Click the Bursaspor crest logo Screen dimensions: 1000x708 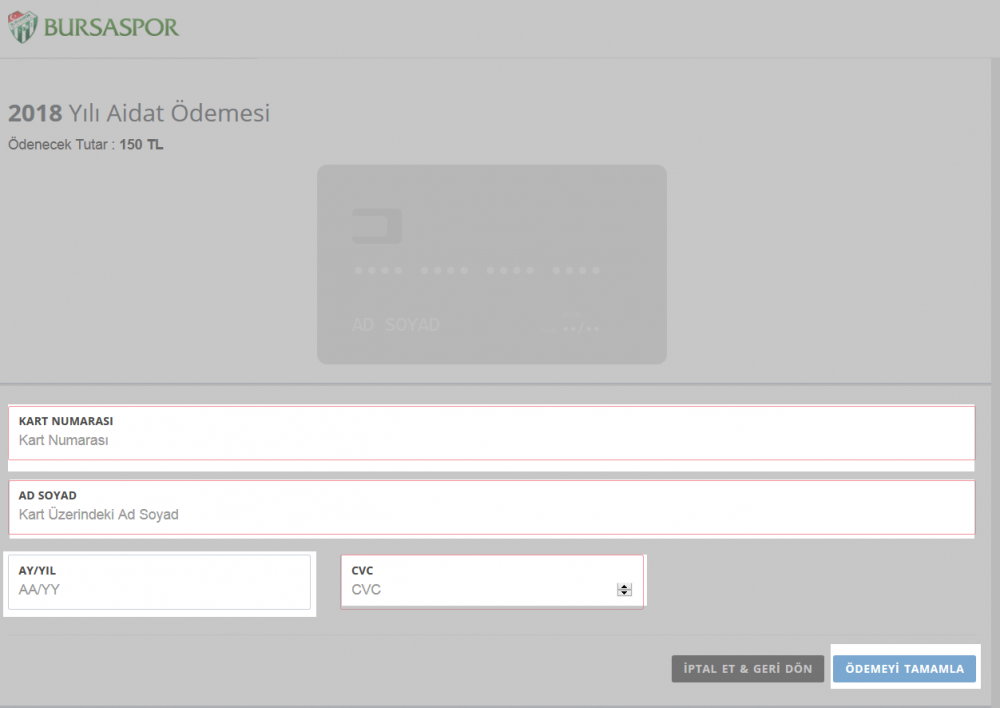pyautogui.click(x=21, y=26)
